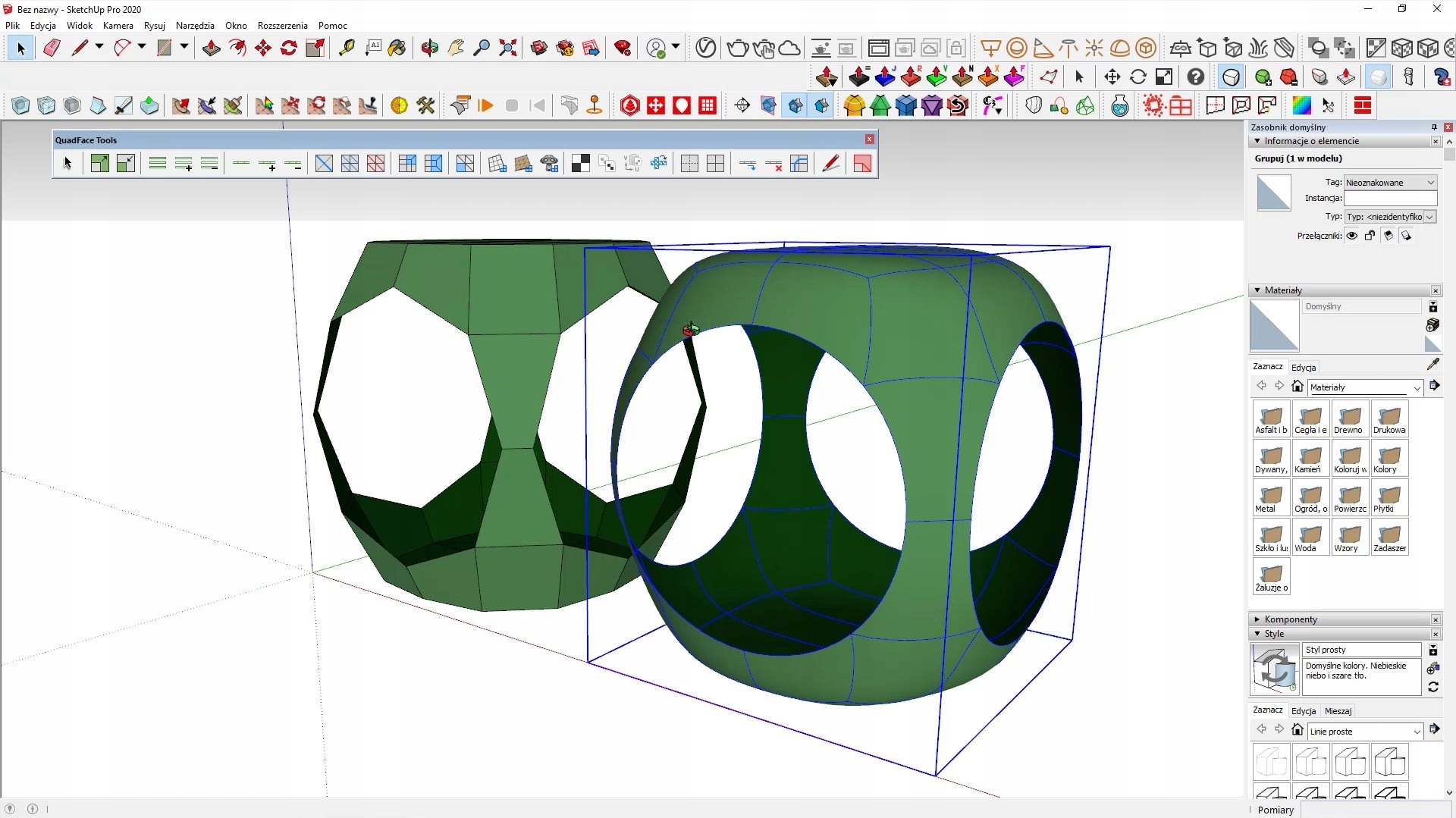Click the Paint Bucket tool
Screen dimensions: 1456x818
(397, 49)
